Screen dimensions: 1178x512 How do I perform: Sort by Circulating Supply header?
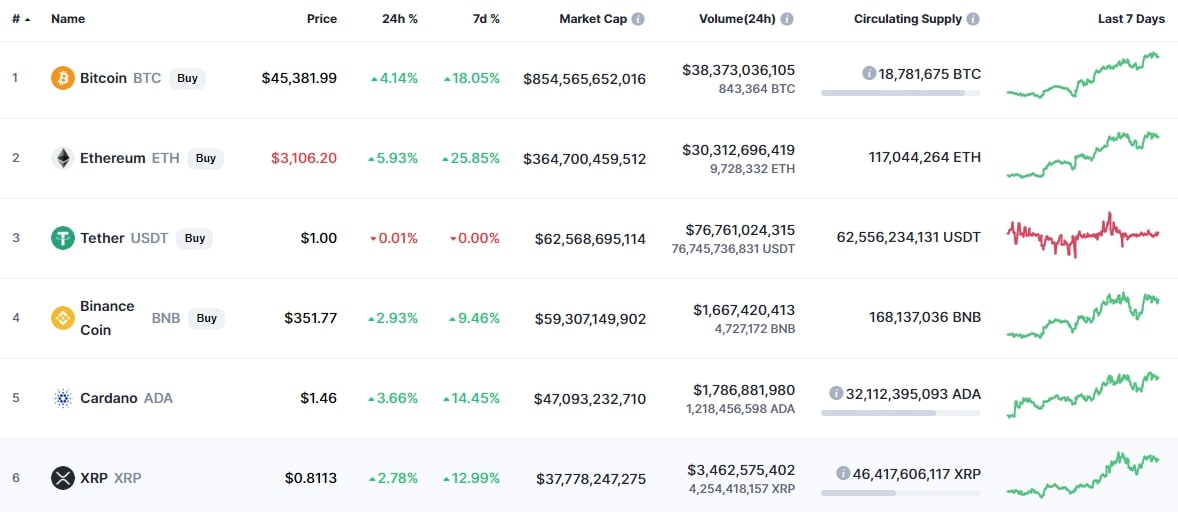pos(908,19)
